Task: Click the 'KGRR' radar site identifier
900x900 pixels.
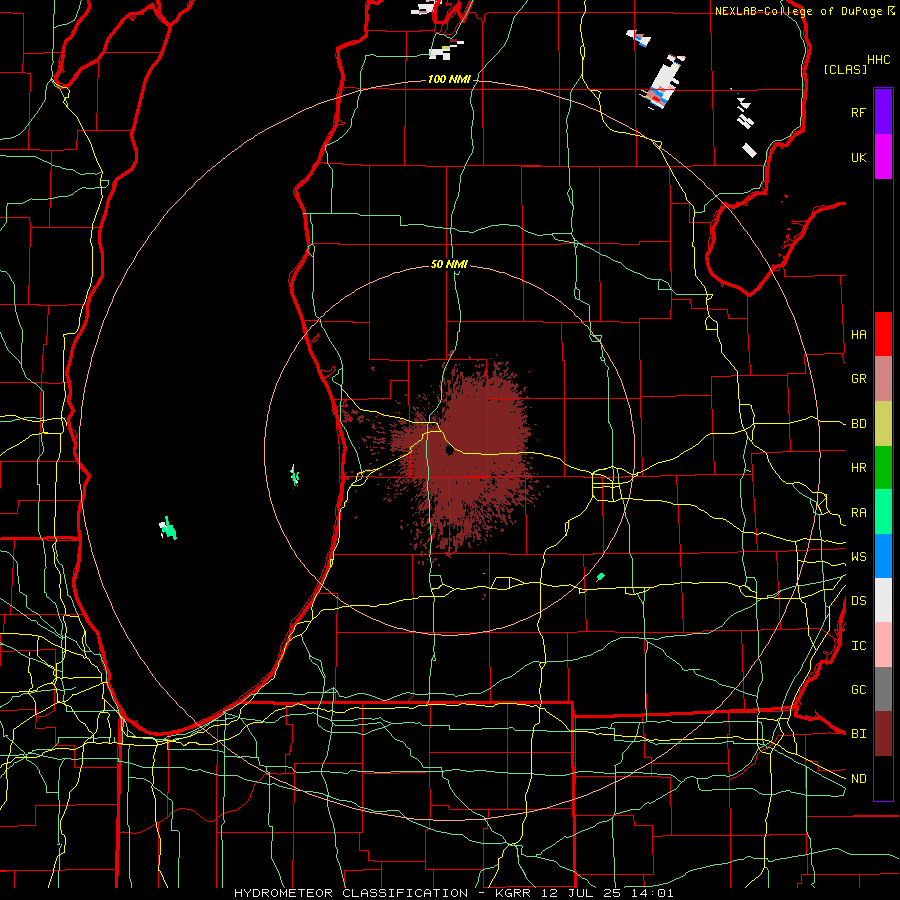Action: [x=513, y=893]
